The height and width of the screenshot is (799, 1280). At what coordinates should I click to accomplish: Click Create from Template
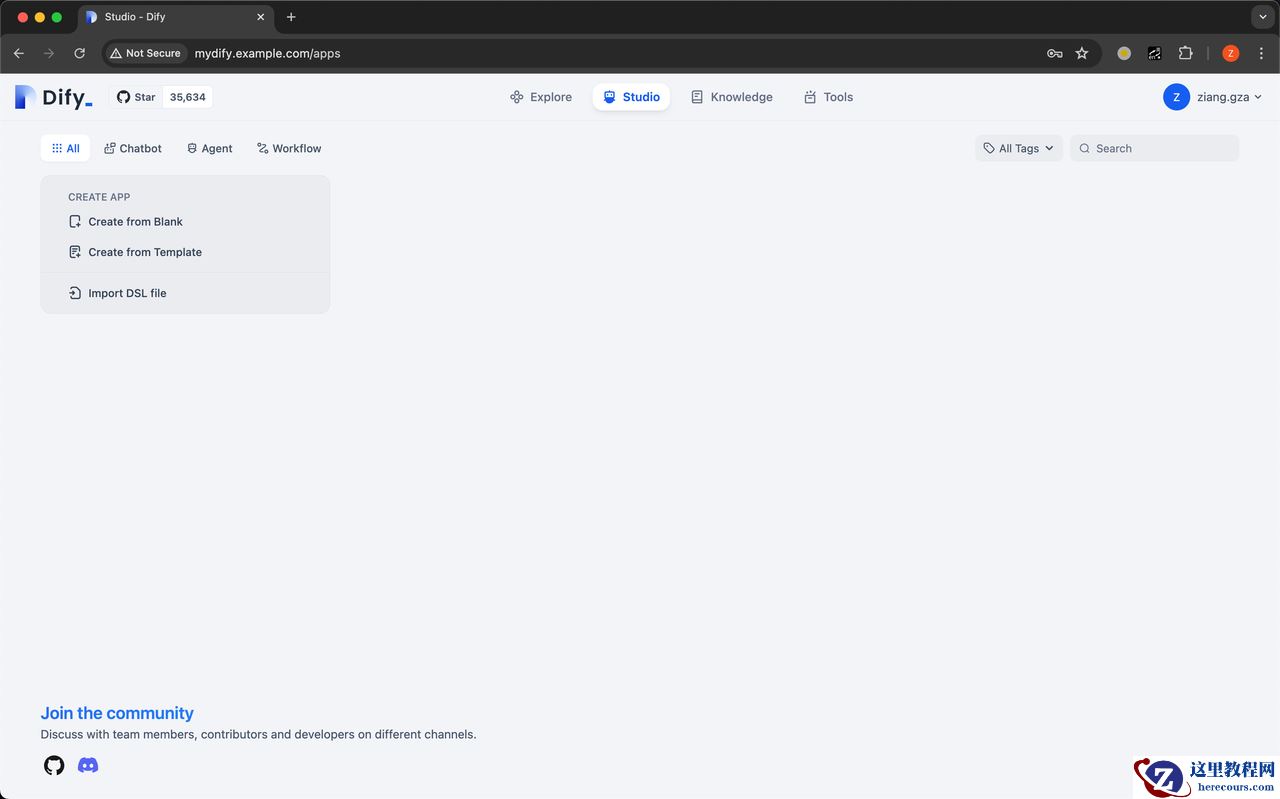click(135, 252)
